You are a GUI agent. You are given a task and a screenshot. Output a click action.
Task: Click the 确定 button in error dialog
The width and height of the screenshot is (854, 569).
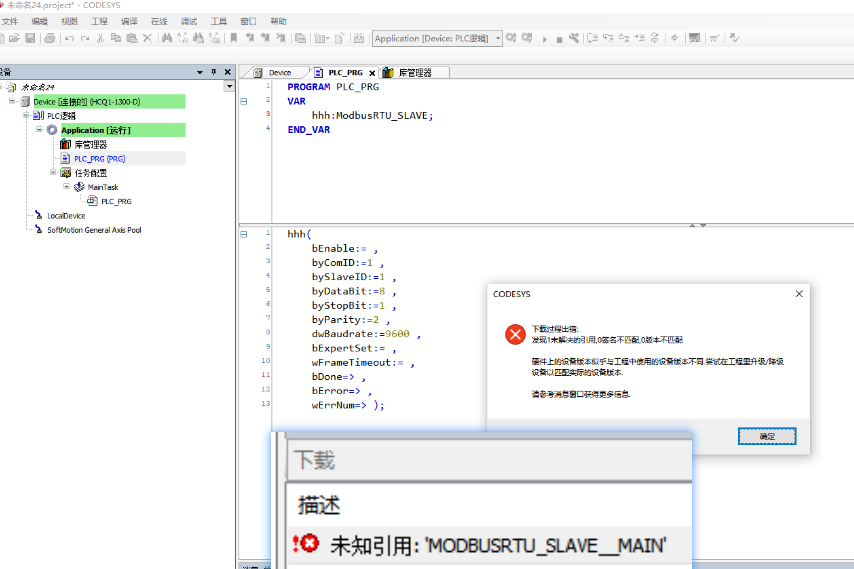point(766,436)
